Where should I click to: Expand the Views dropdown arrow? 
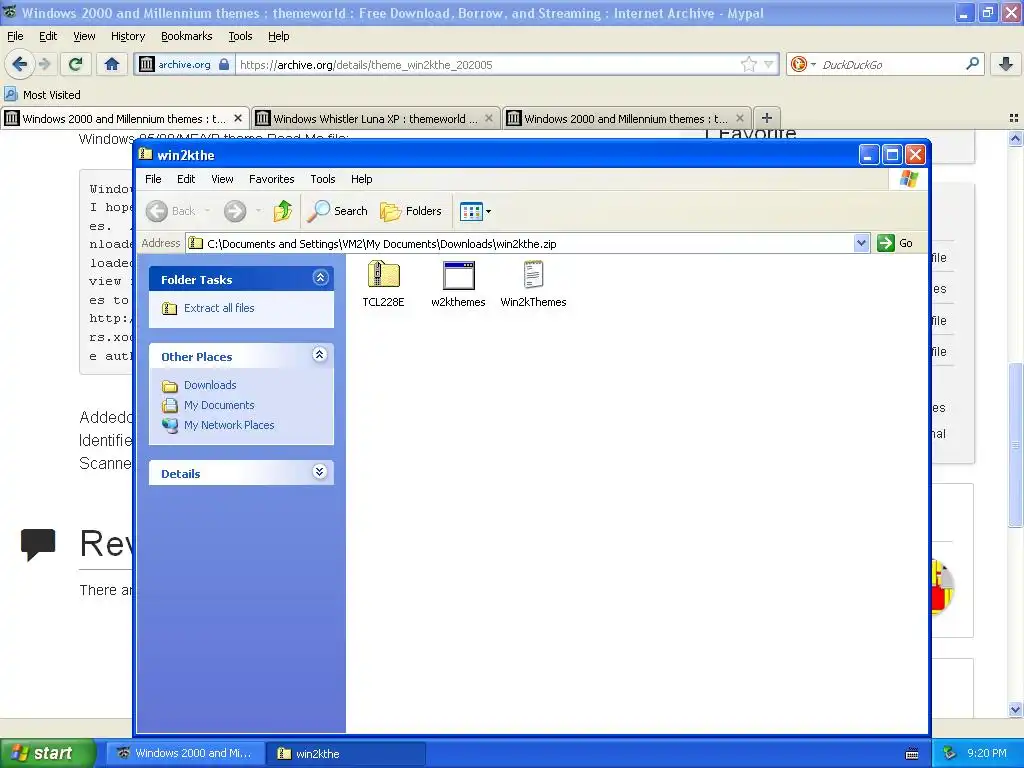pyautogui.click(x=488, y=211)
